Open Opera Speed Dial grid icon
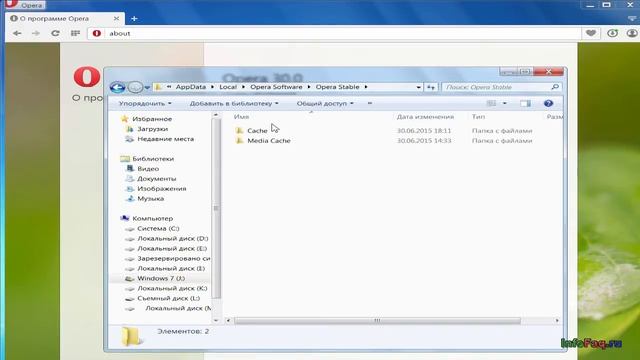The width and height of the screenshot is (640, 360). (76, 33)
